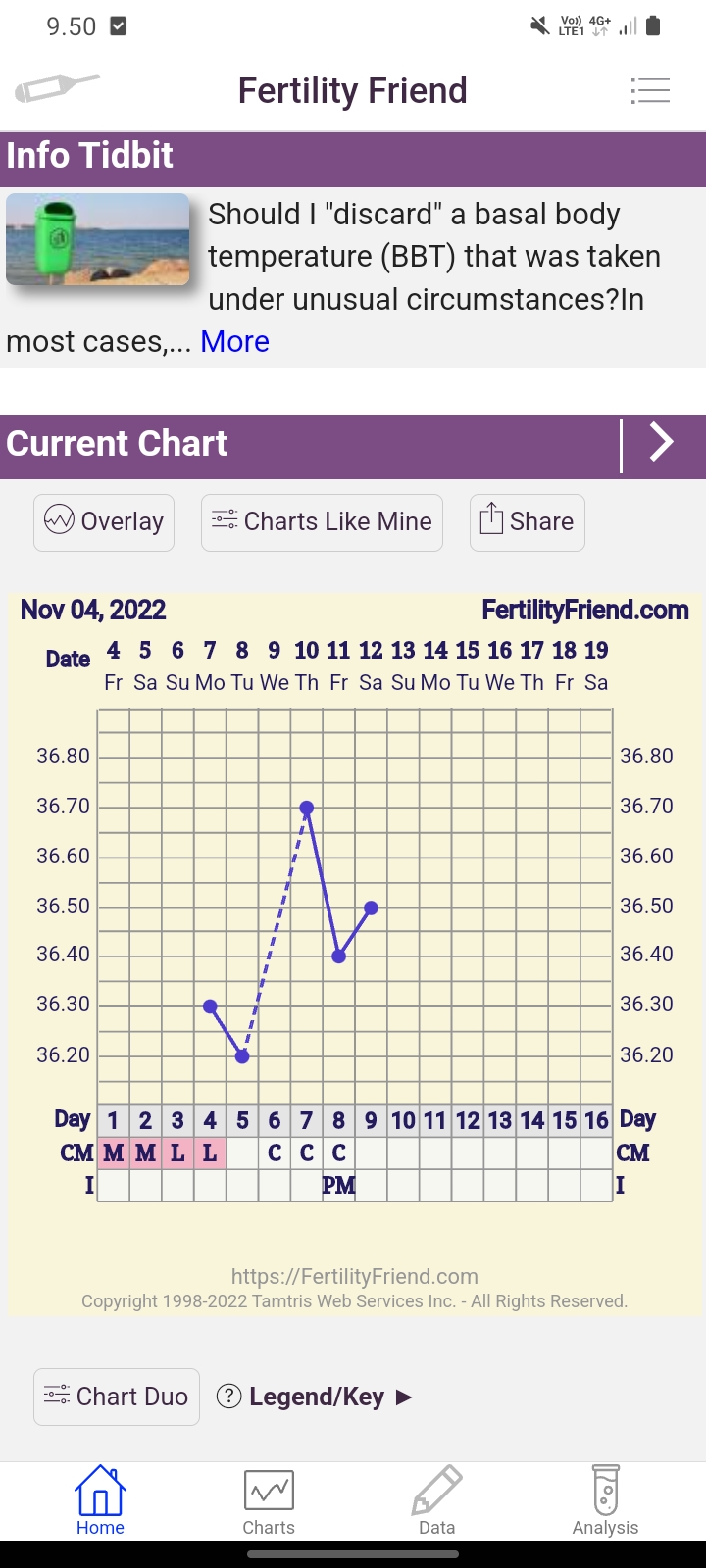Tap the 36.20 temperature data point
This screenshot has width=706, height=1568.
pos(242,1056)
